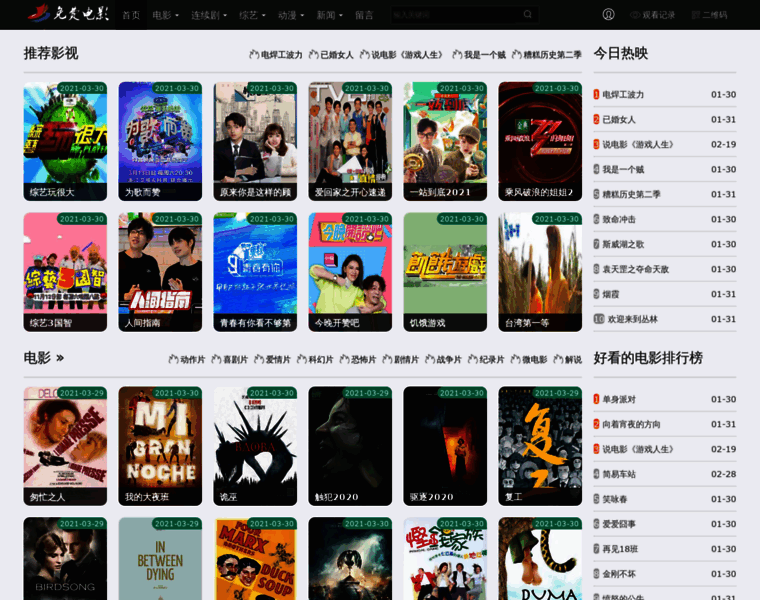Open the 触犯2020 movie poster
This screenshot has height=600, width=760.
[350, 446]
